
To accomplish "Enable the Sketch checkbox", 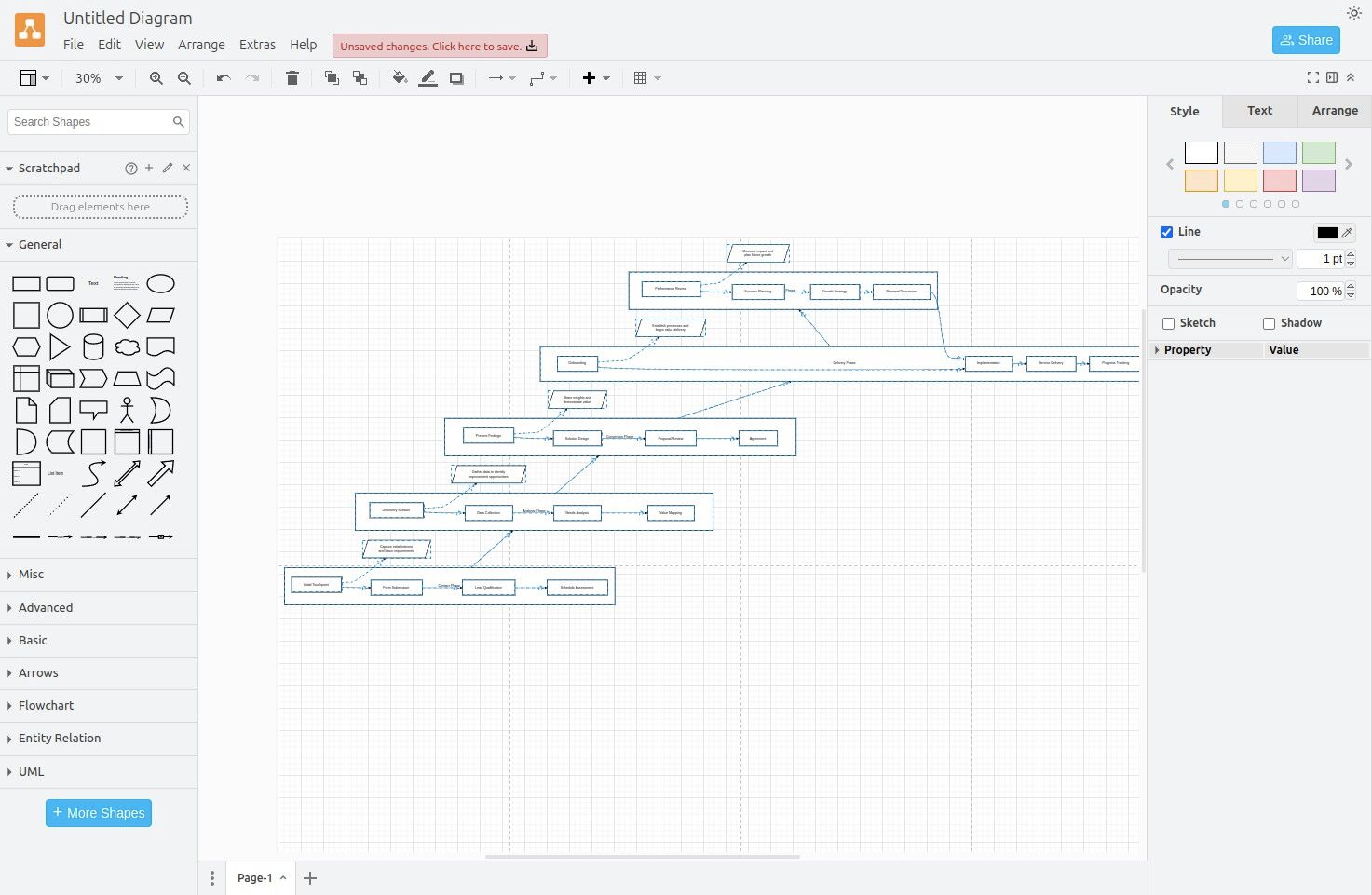I will click(1169, 323).
